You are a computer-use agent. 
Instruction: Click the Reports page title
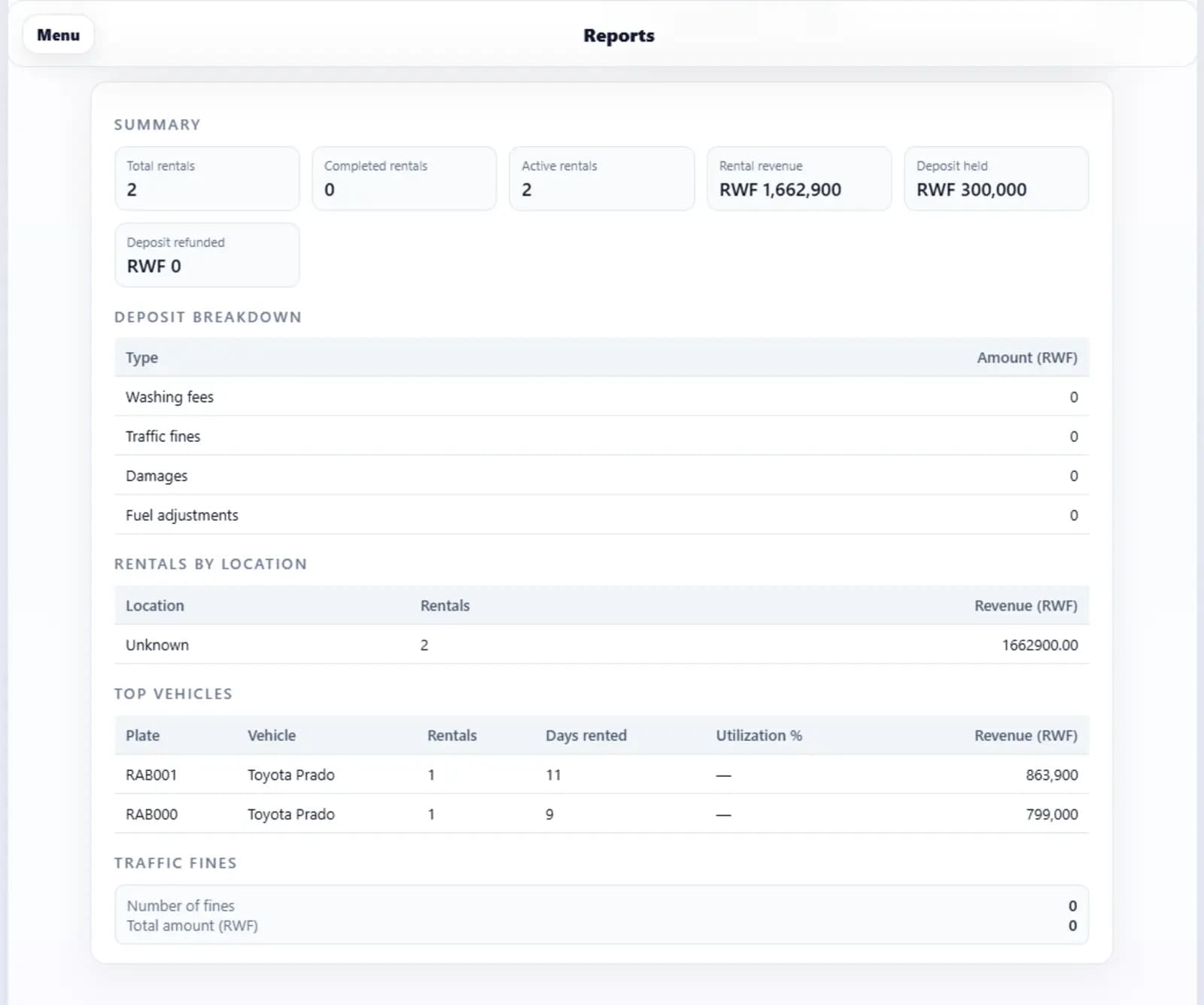(619, 36)
